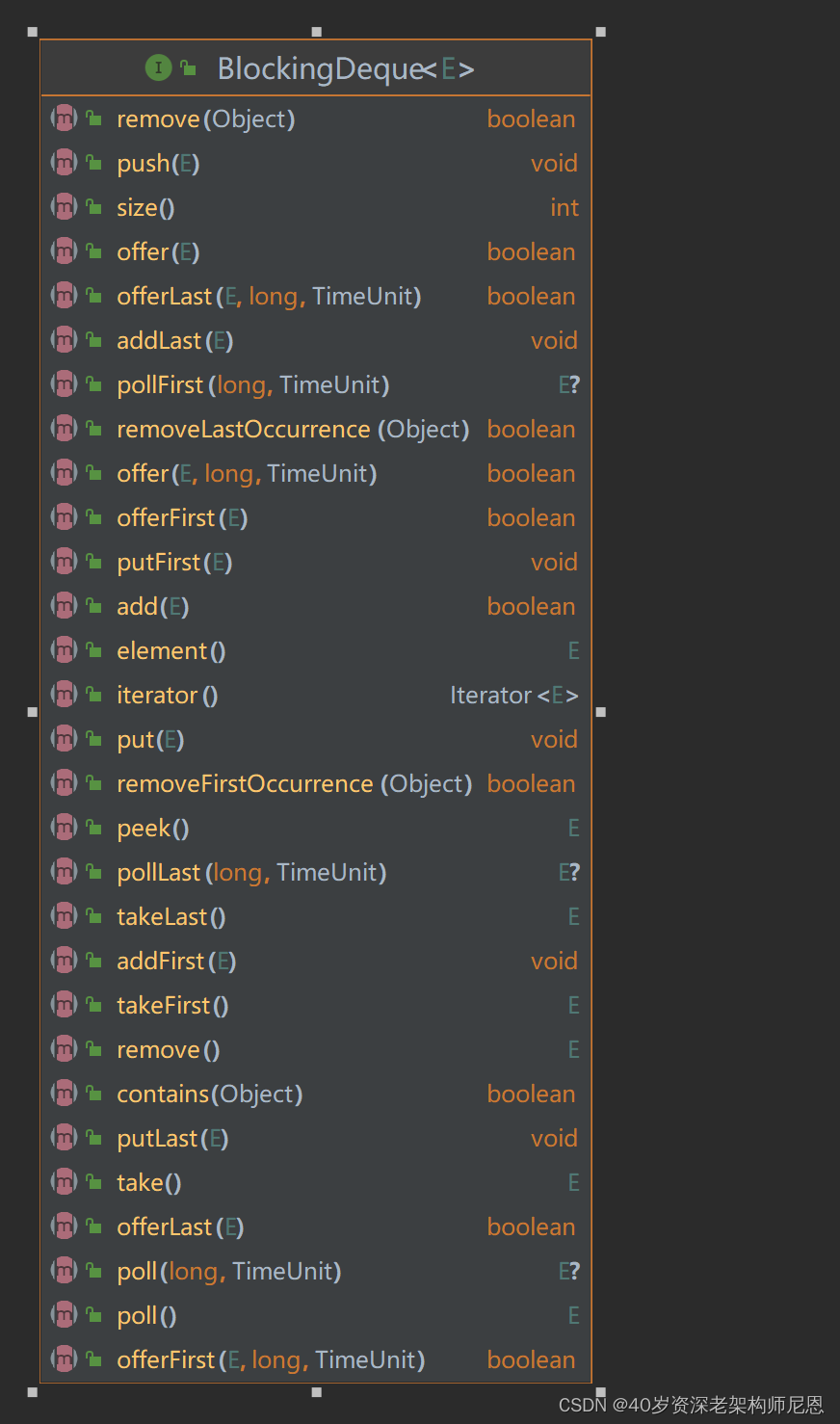Click method icon next to addLast(E)

click(64, 340)
